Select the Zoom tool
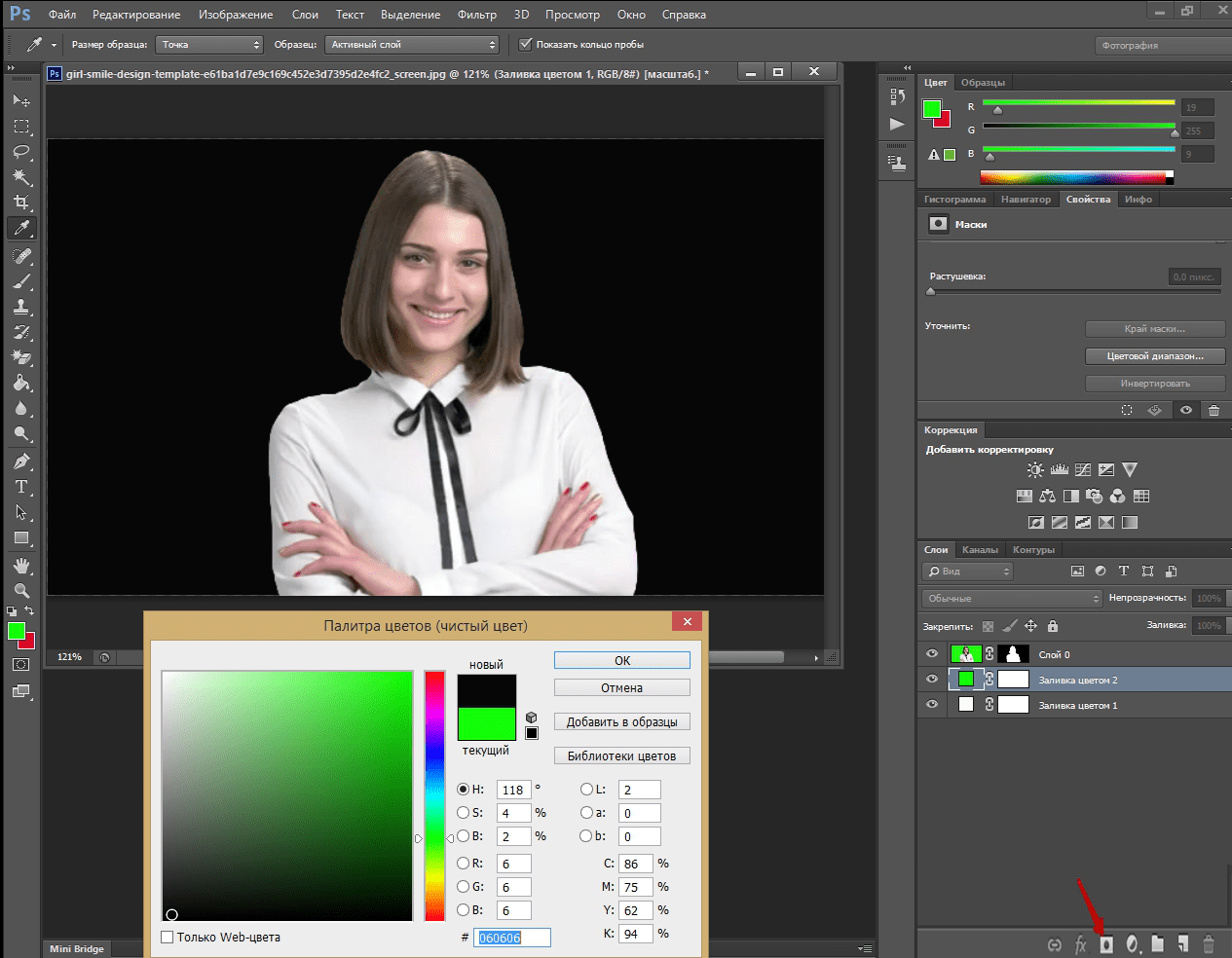 20,590
